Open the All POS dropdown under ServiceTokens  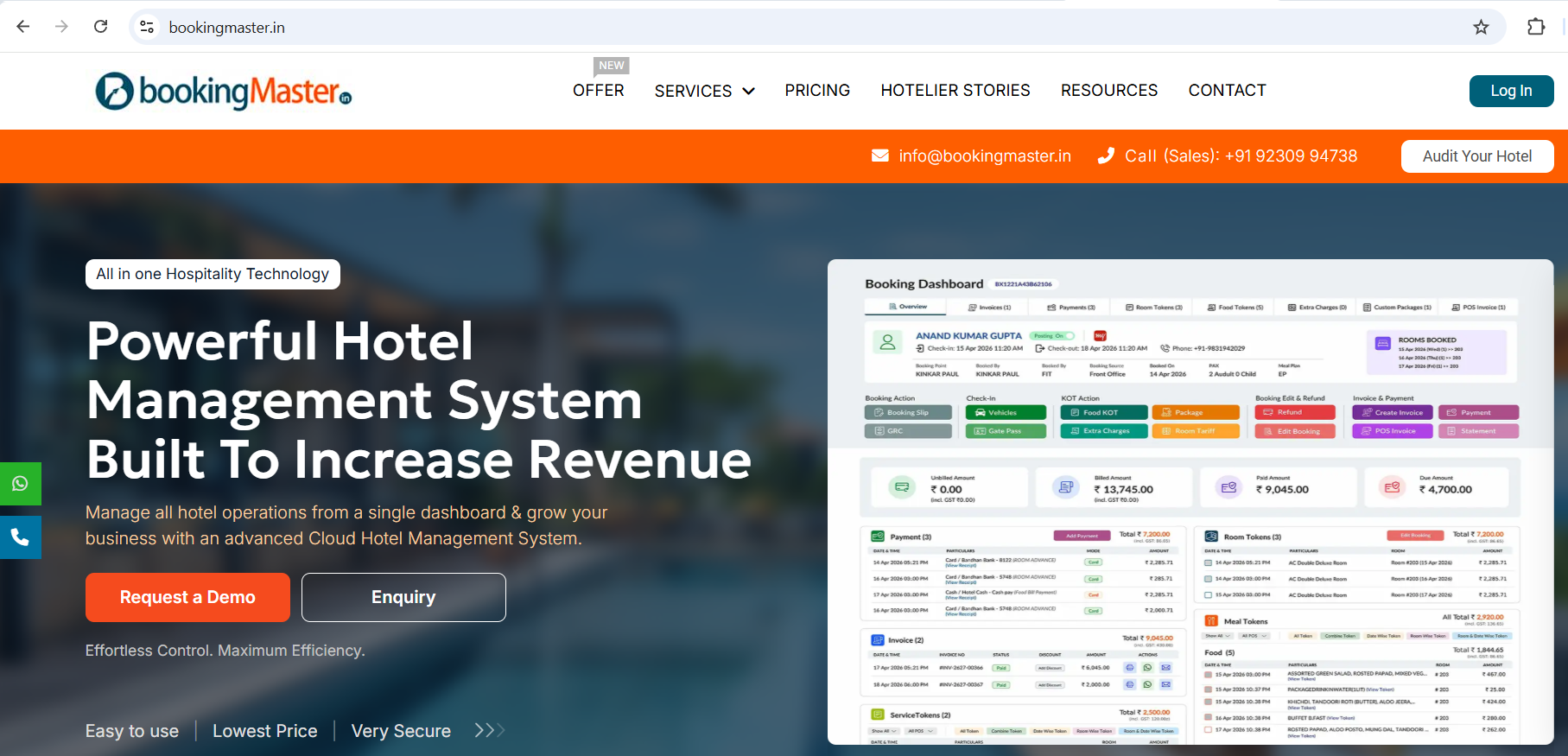(x=919, y=731)
